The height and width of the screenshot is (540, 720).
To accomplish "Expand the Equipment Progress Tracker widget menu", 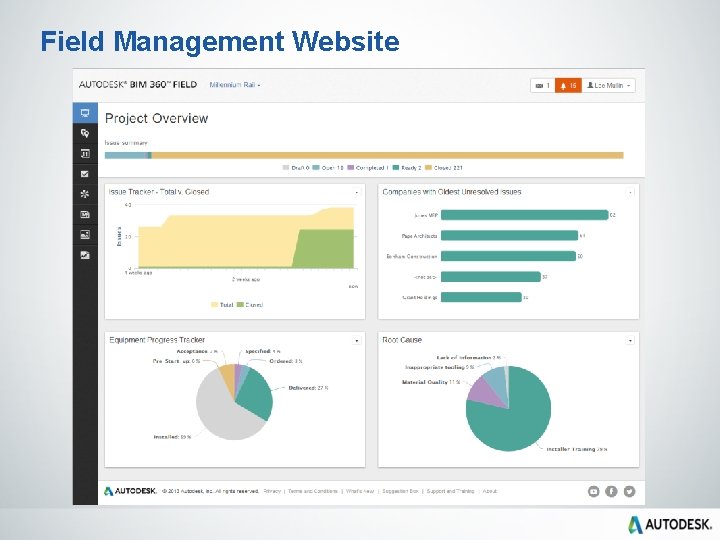I will (x=357, y=341).
